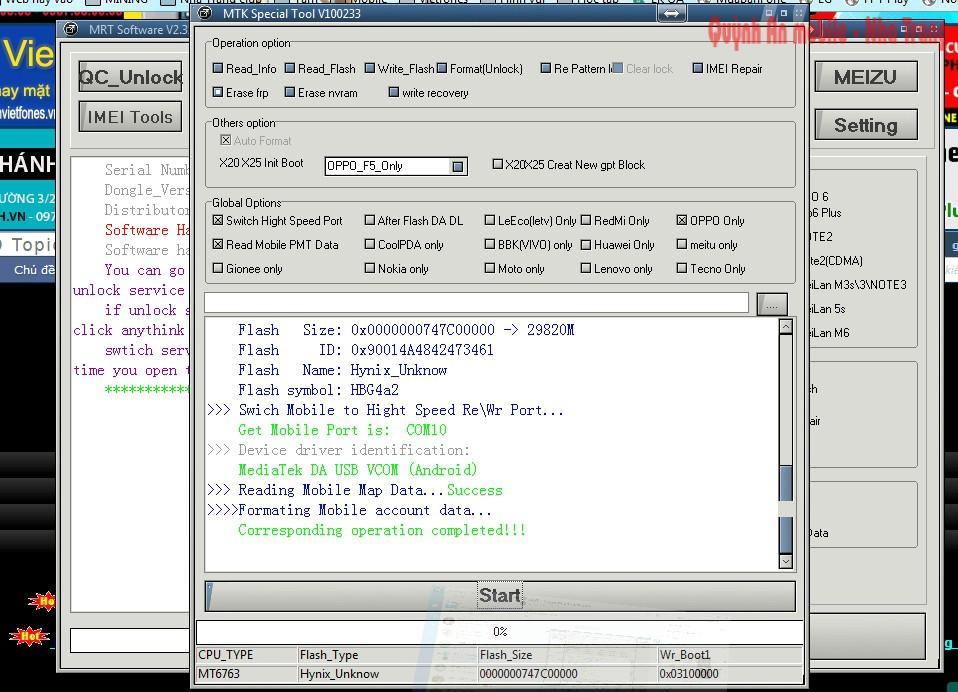Tick the CoolPDA only checkbox

click(x=370, y=244)
